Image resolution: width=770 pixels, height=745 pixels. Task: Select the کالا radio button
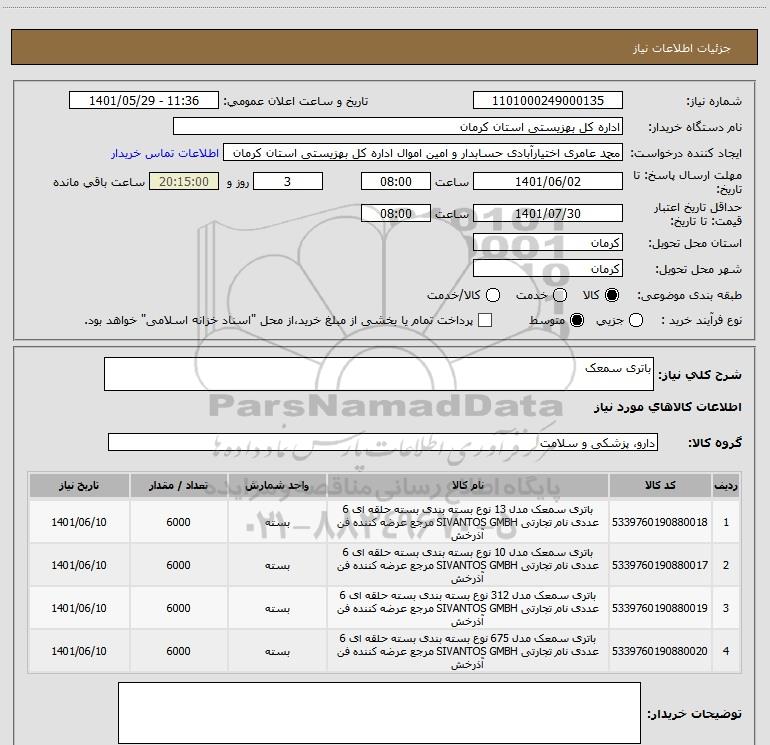[612, 295]
